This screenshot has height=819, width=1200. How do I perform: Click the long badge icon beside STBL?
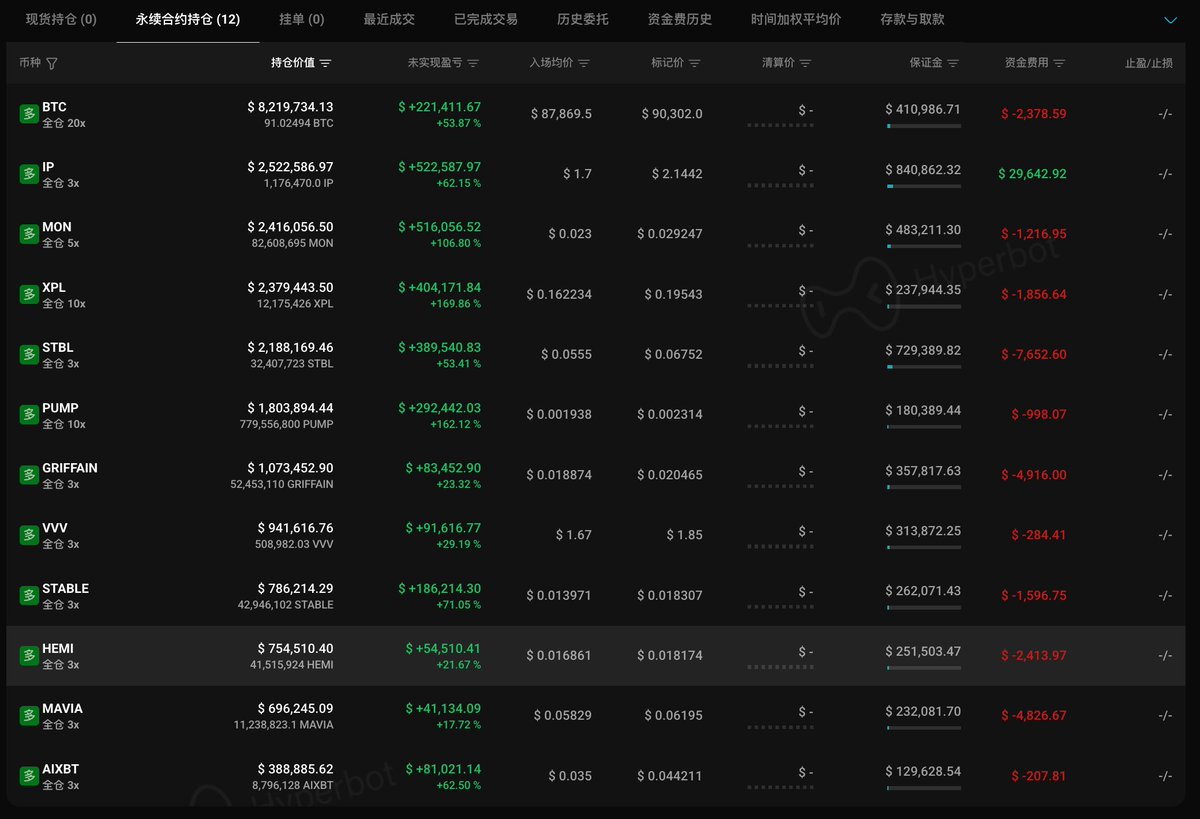tap(29, 354)
